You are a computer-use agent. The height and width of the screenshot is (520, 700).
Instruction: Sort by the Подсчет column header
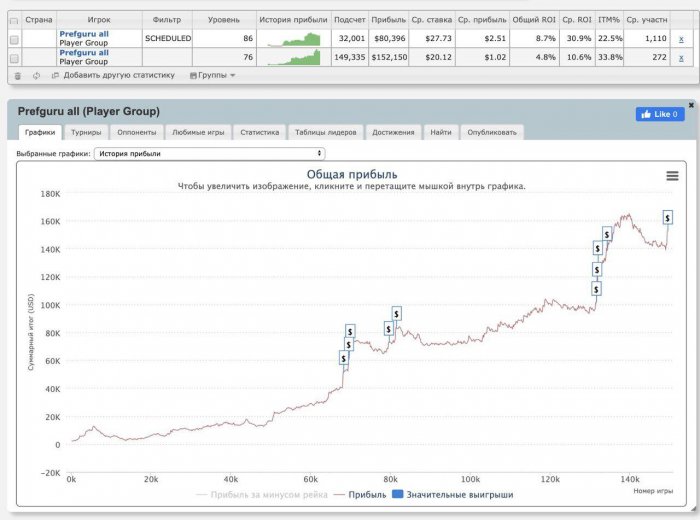click(x=350, y=20)
